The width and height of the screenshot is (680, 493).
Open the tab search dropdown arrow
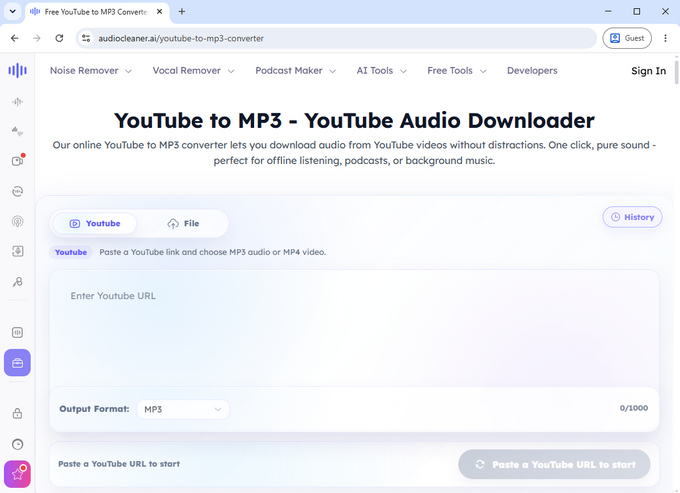(13, 12)
